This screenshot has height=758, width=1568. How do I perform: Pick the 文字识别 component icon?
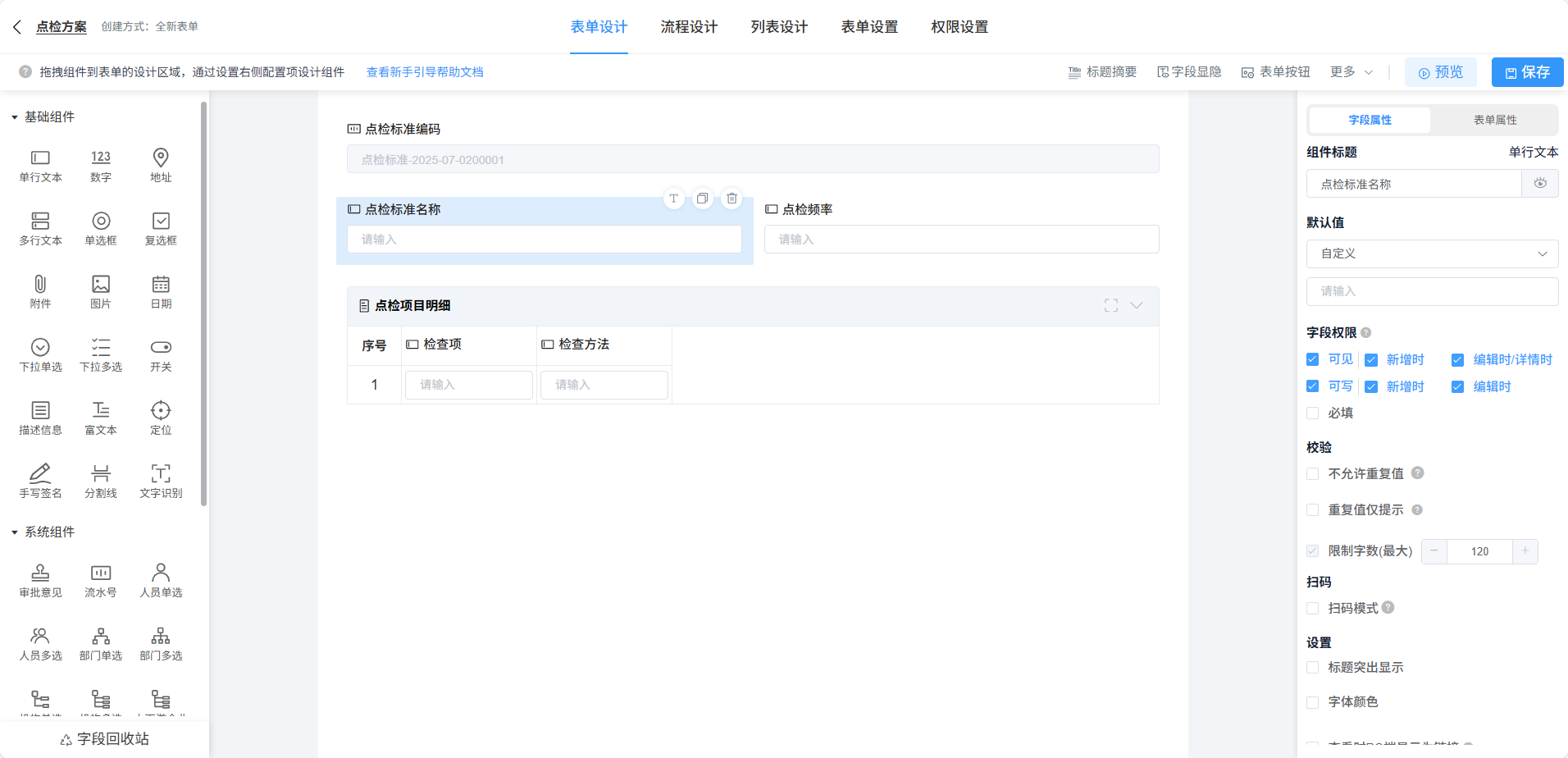click(161, 473)
